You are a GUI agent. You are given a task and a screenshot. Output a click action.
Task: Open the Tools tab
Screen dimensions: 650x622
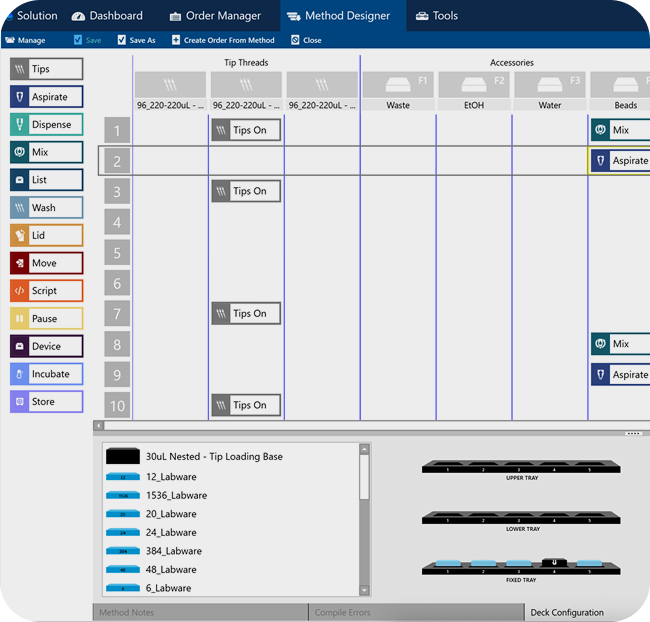(437, 16)
